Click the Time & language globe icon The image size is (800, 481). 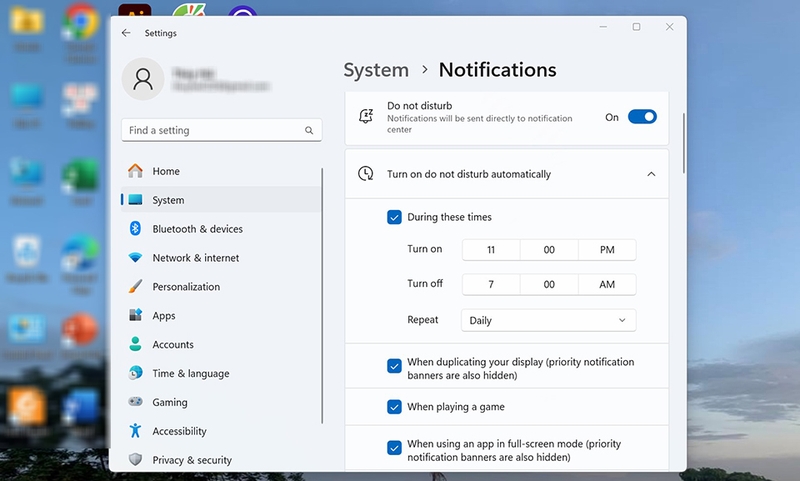click(135, 373)
